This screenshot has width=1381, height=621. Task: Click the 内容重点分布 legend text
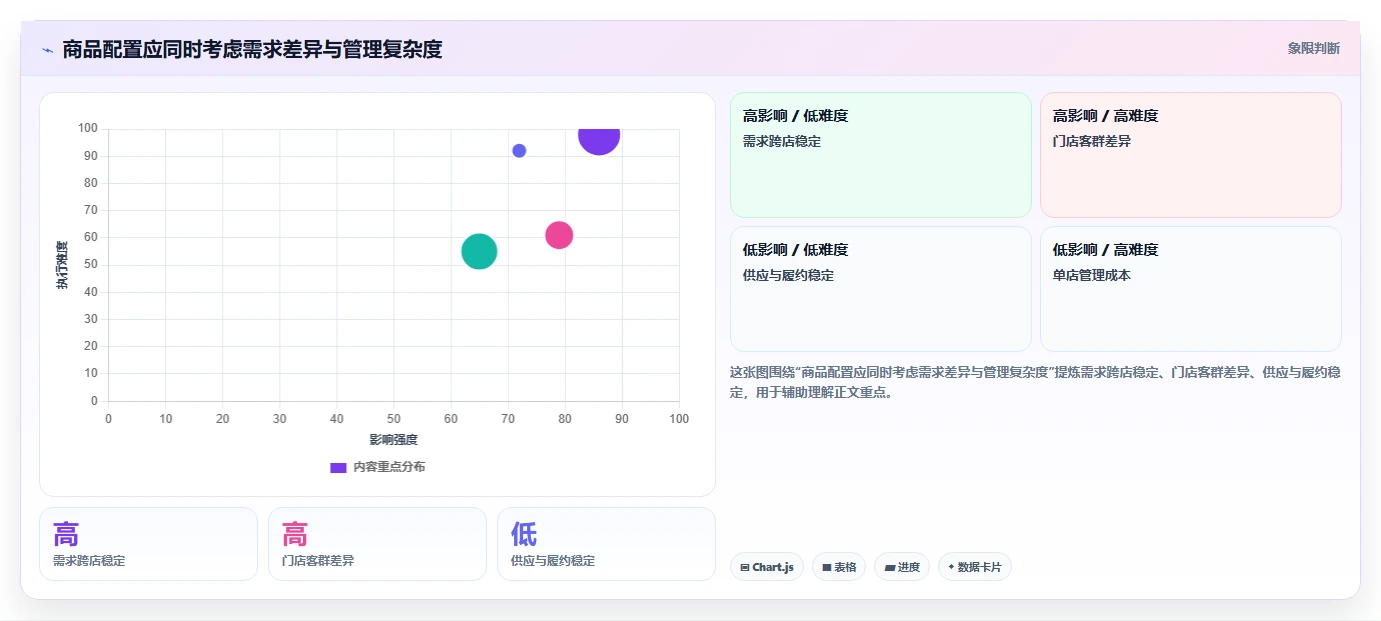click(389, 467)
